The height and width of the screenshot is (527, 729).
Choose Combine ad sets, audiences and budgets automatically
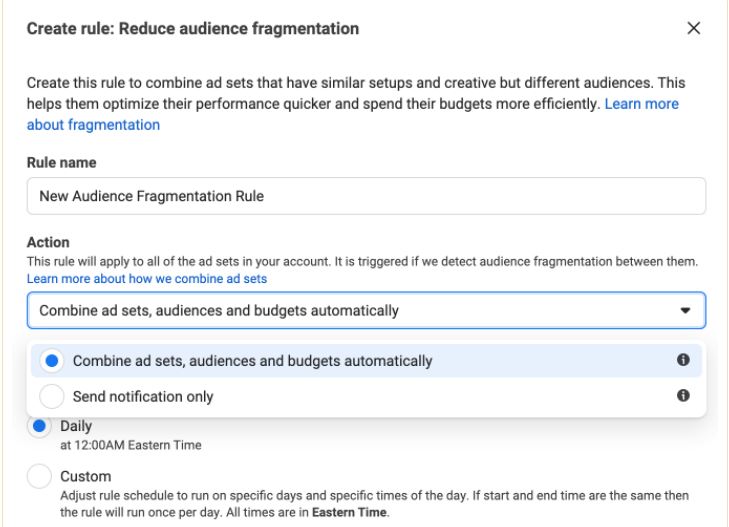click(x=252, y=361)
